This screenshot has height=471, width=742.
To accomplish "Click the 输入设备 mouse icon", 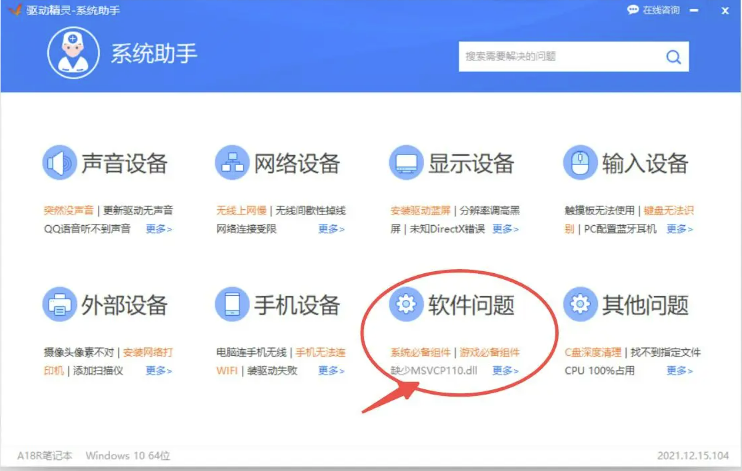I will click(579, 162).
